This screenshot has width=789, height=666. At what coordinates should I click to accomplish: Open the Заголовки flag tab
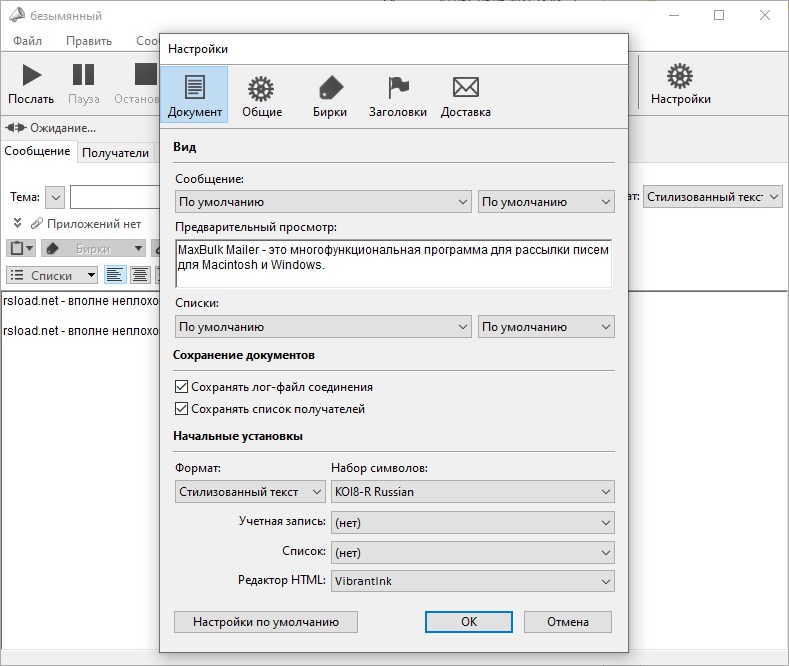[398, 95]
